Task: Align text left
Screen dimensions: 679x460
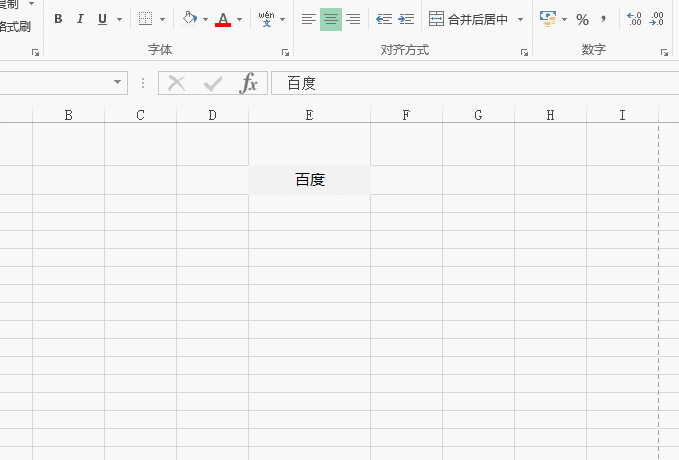Action: tap(308, 19)
